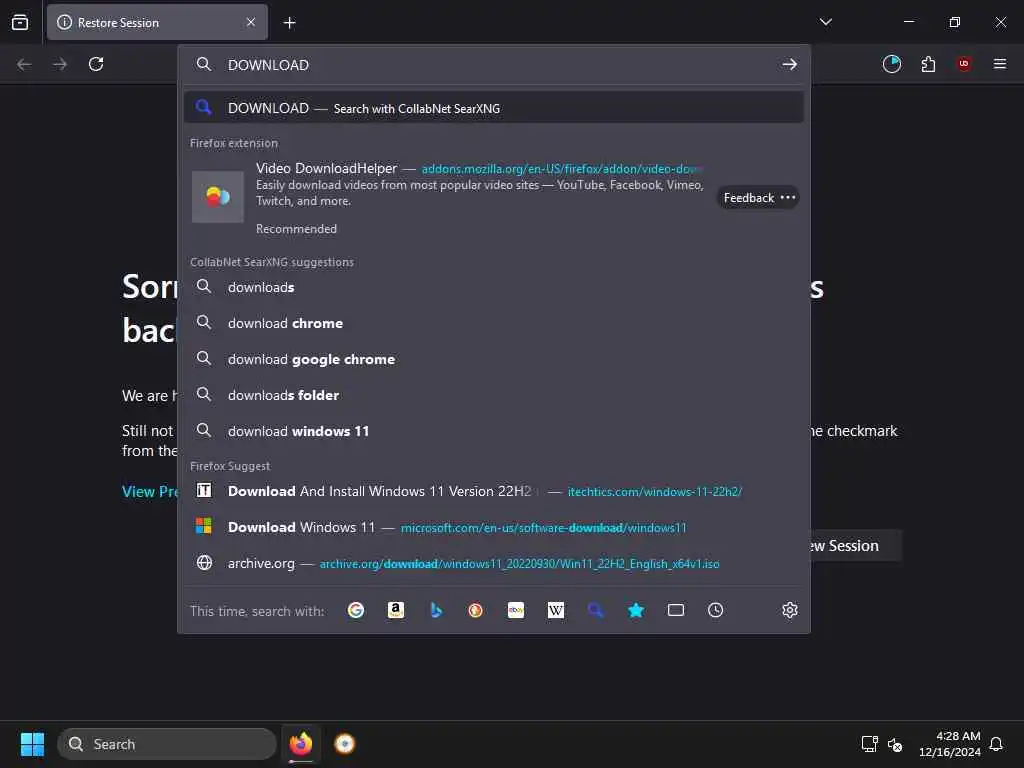Viewport: 1024px width, 768px height.
Task: Expand the list all tabs chevron
Action: [825, 22]
